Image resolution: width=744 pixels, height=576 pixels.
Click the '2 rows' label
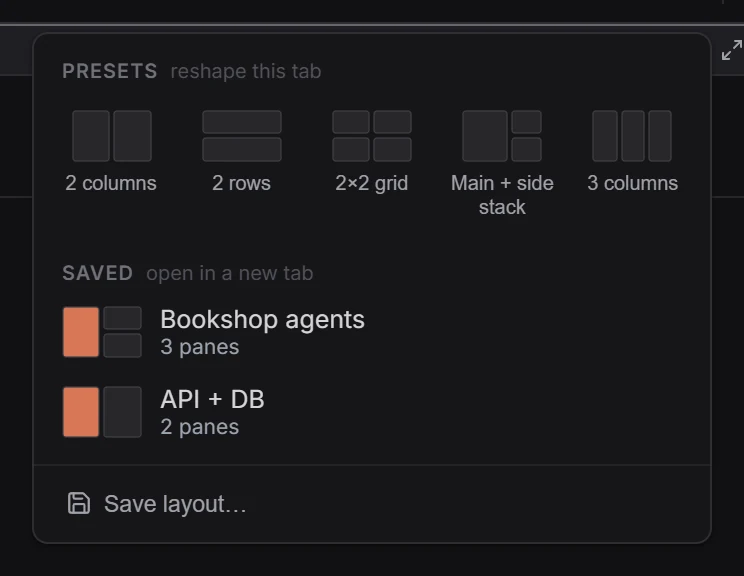[x=242, y=183]
